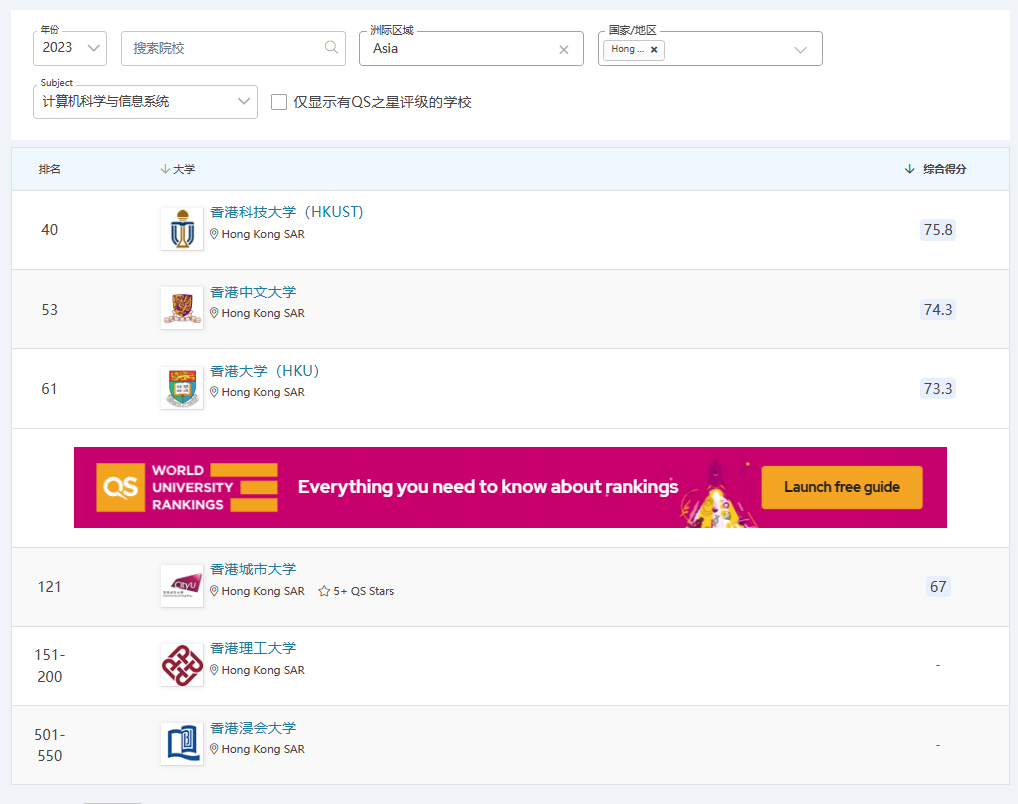1018x804 pixels.
Task: Click the score 73.3 badge
Action: pyautogui.click(x=937, y=389)
